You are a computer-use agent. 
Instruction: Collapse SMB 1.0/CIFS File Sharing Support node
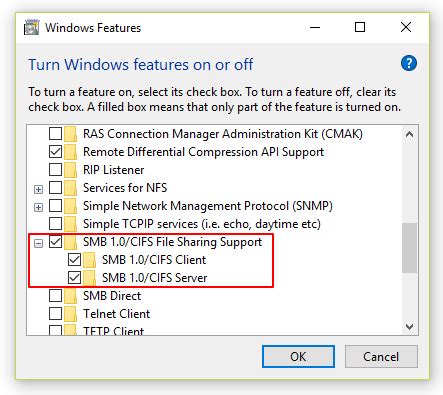click(38, 243)
